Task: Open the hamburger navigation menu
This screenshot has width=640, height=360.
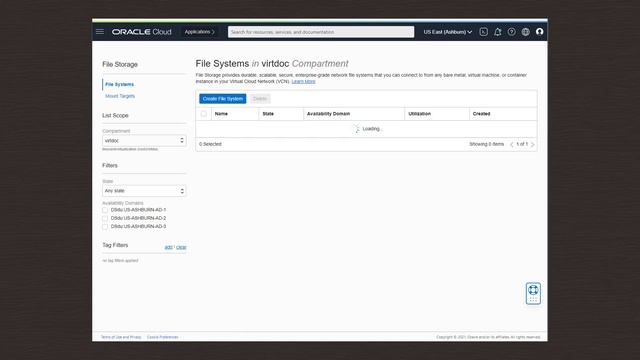Action: [x=100, y=31]
